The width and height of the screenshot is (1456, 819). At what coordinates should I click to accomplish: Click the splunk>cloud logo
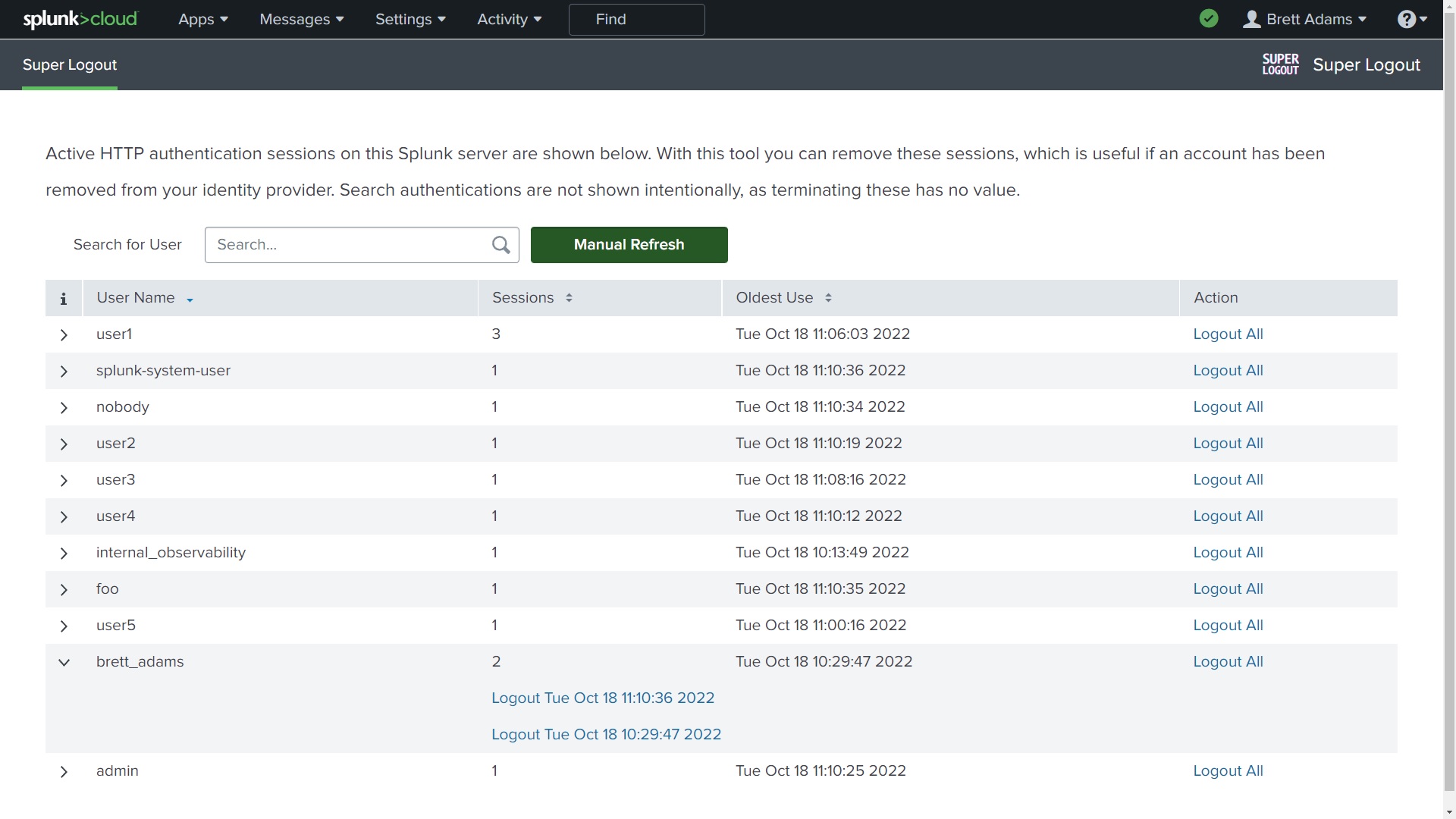click(x=80, y=19)
